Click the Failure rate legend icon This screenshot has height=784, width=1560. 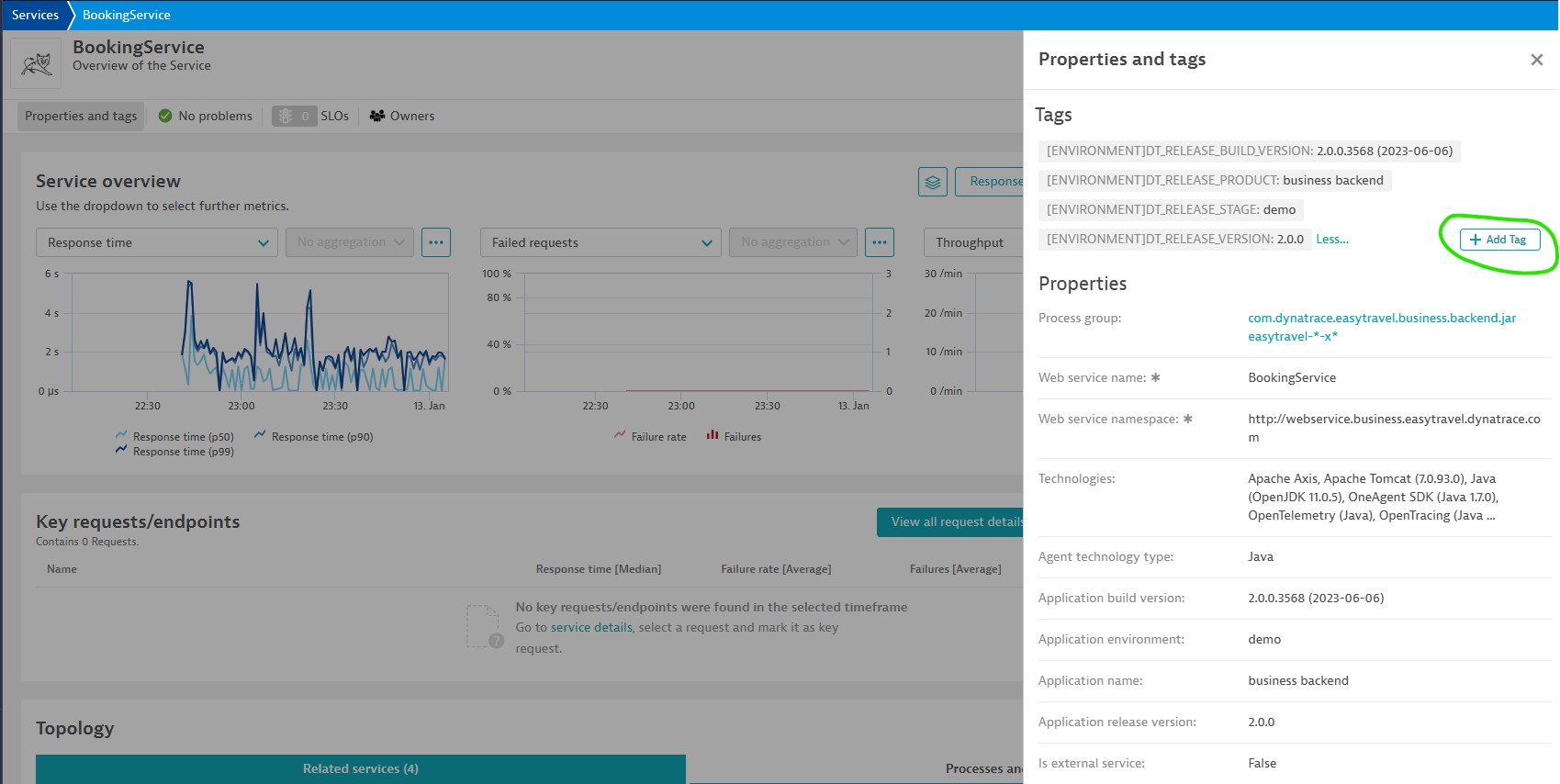click(620, 434)
